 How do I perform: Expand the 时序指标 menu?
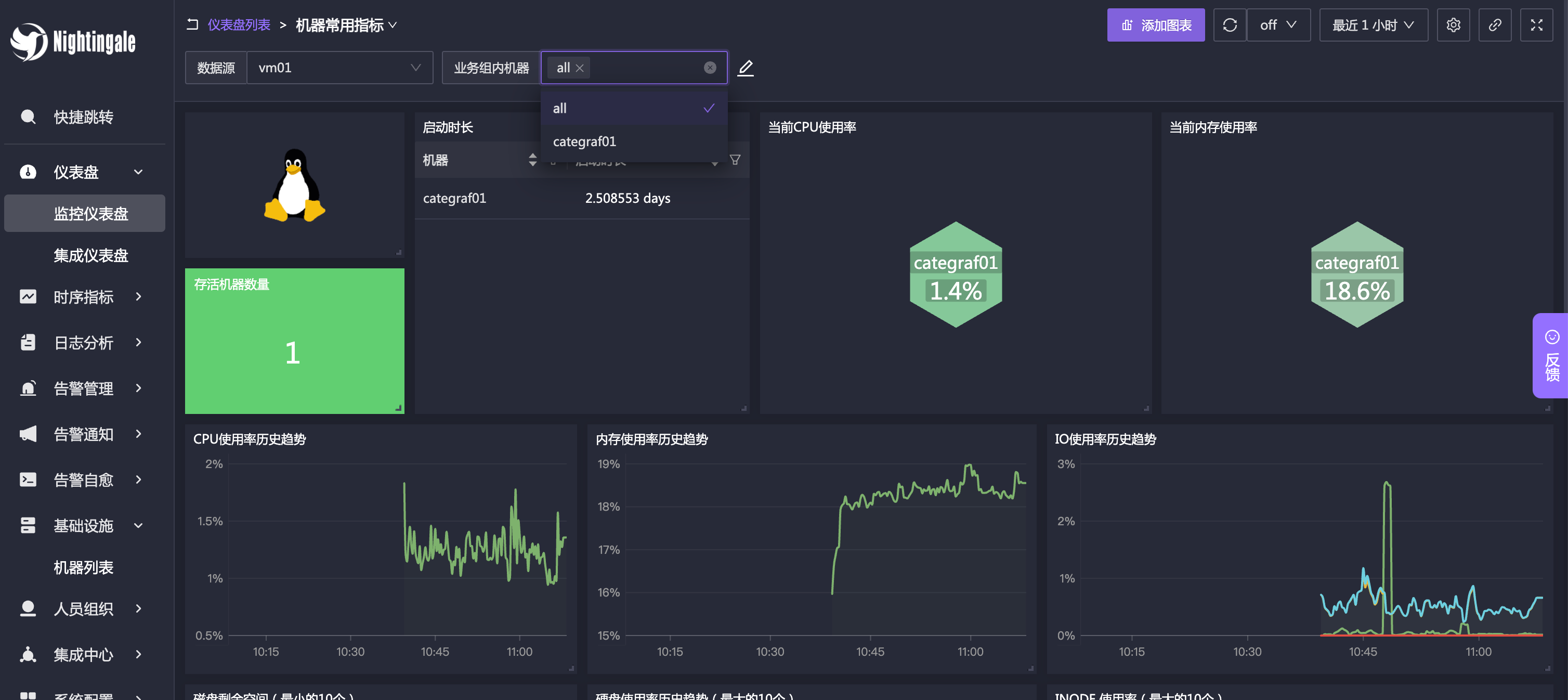[84, 296]
